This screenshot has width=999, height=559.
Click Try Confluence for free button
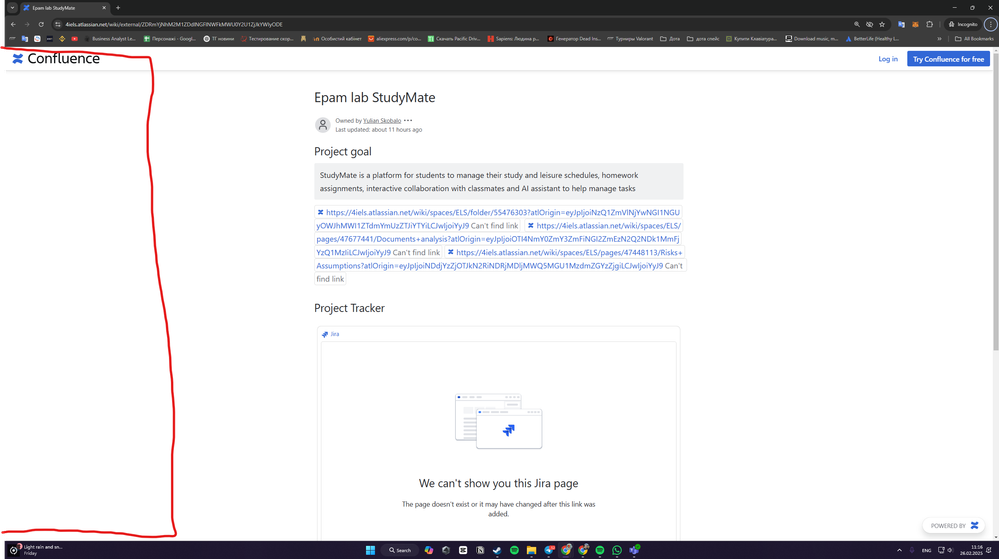pyautogui.click(x=948, y=59)
